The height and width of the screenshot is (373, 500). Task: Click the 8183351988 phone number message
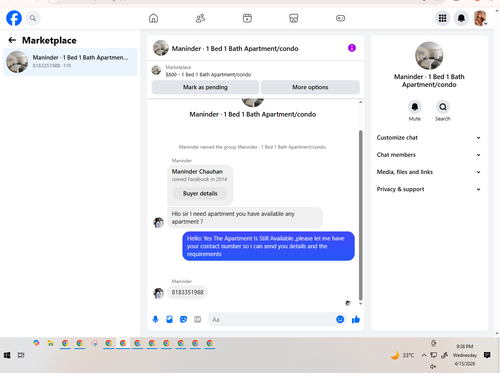[187, 292]
